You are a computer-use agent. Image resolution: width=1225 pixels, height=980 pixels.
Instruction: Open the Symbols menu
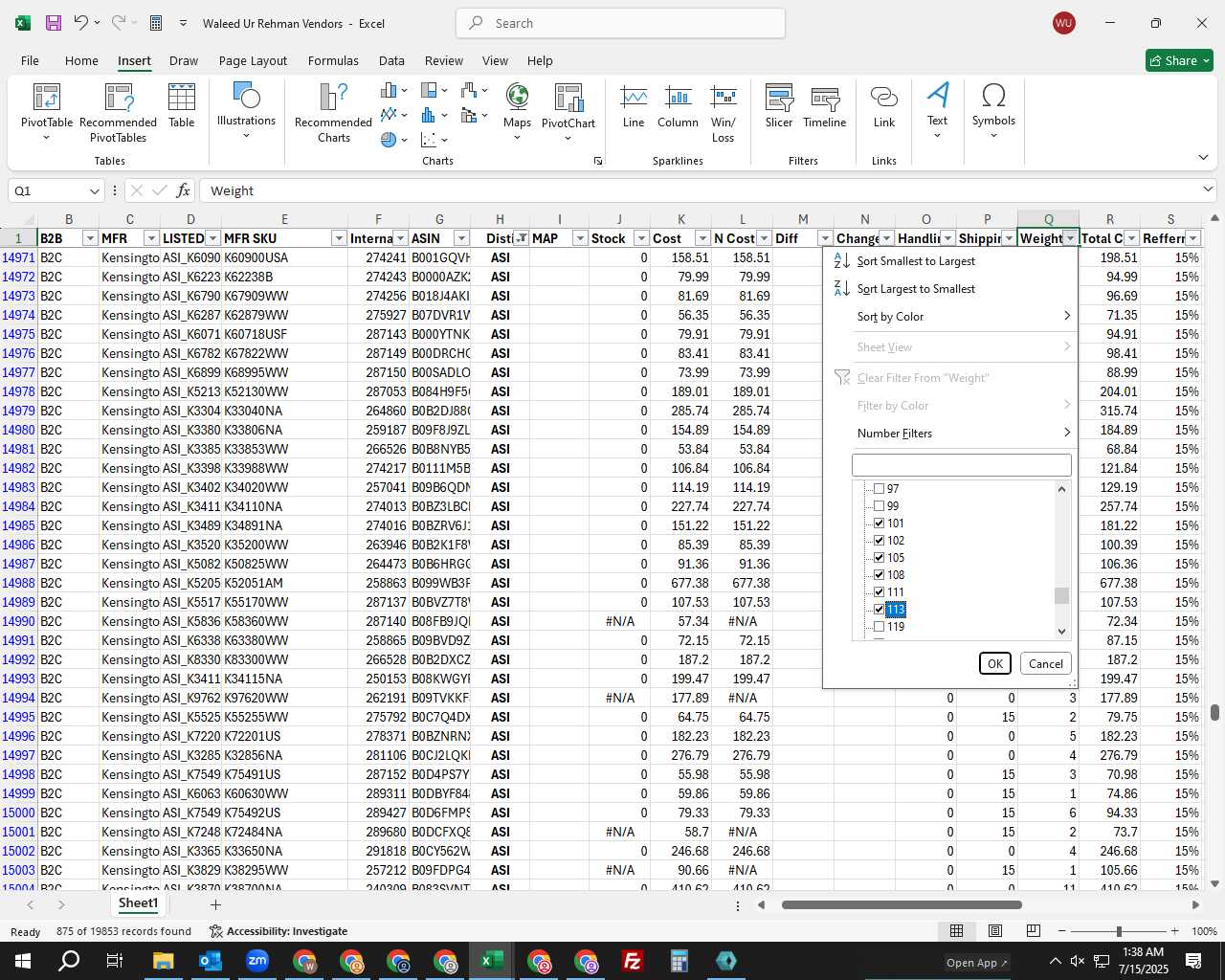pyautogui.click(x=993, y=110)
